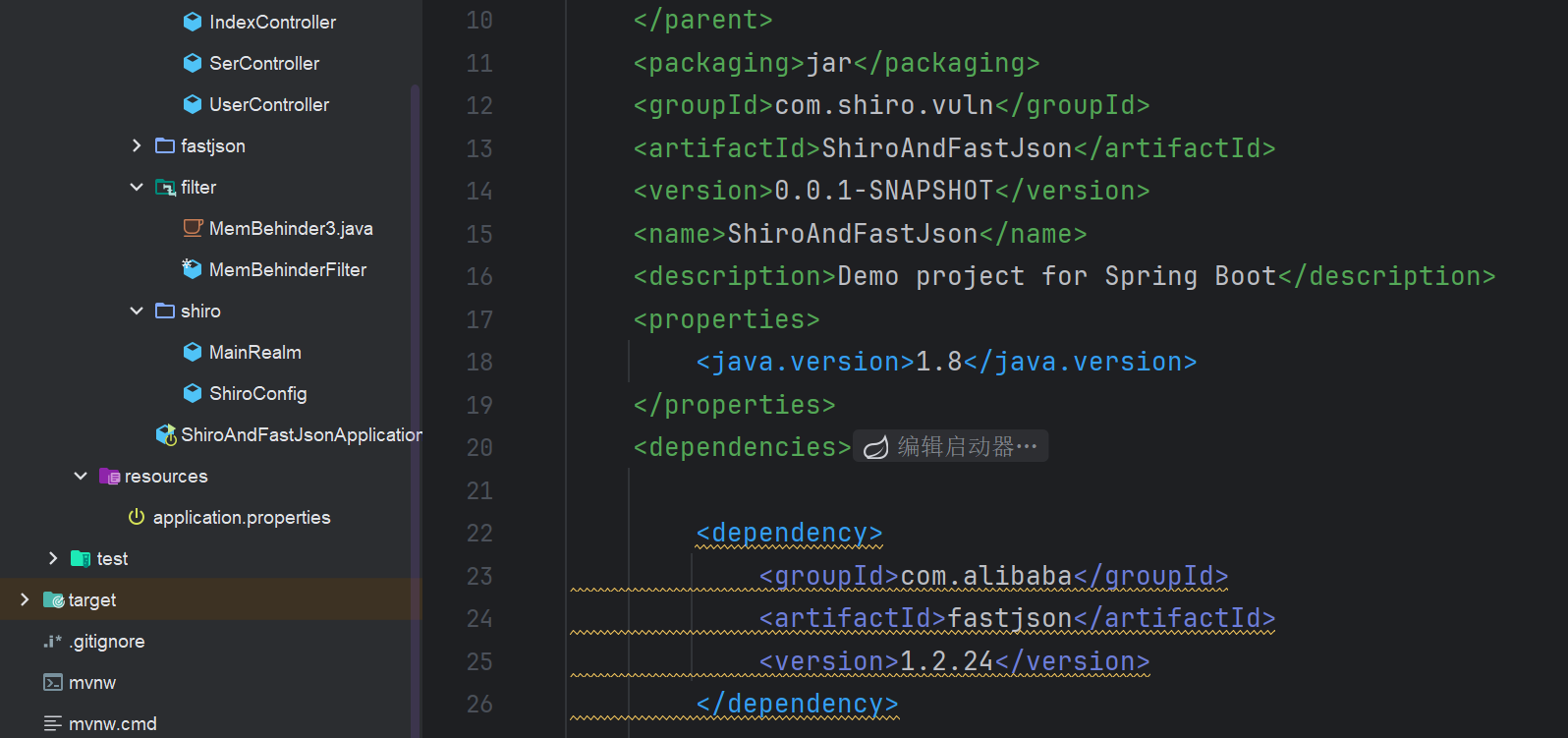Collapse the resources folder
The image size is (1568, 738).
81,476
